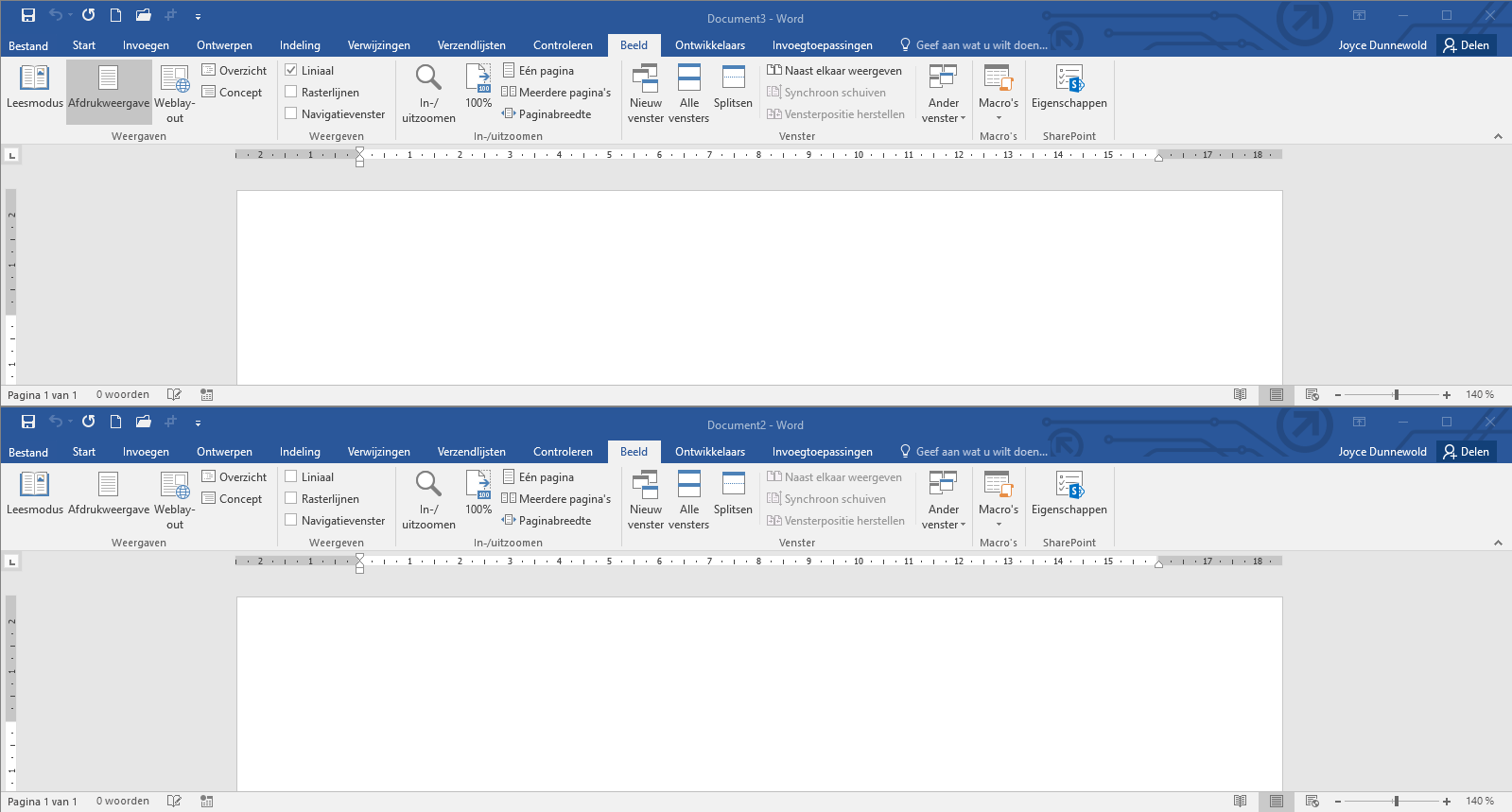
Task: Switch to Concept view in the Document3 window
Action: [x=233, y=93]
